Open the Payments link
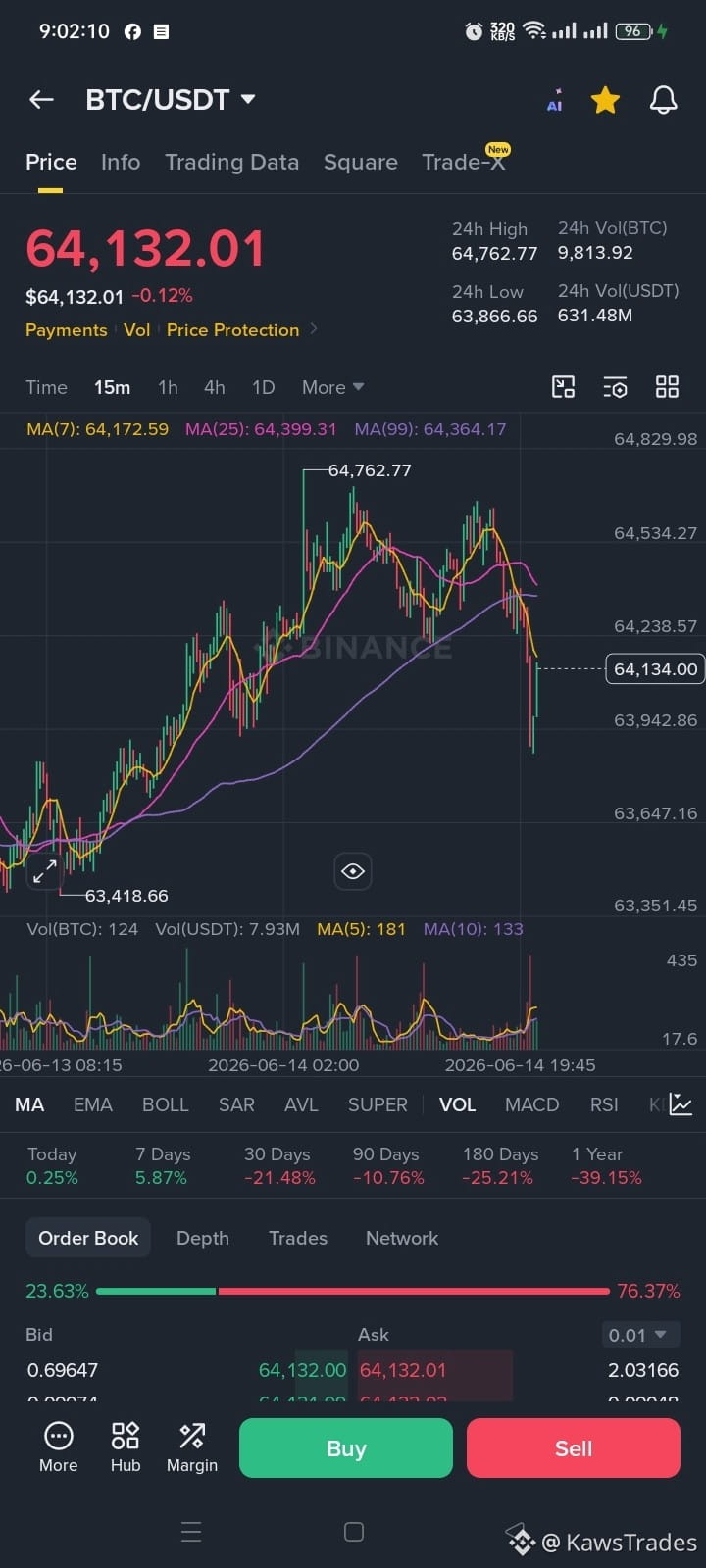Viewport: 706px width, 1568px height. tap(67, 330)
